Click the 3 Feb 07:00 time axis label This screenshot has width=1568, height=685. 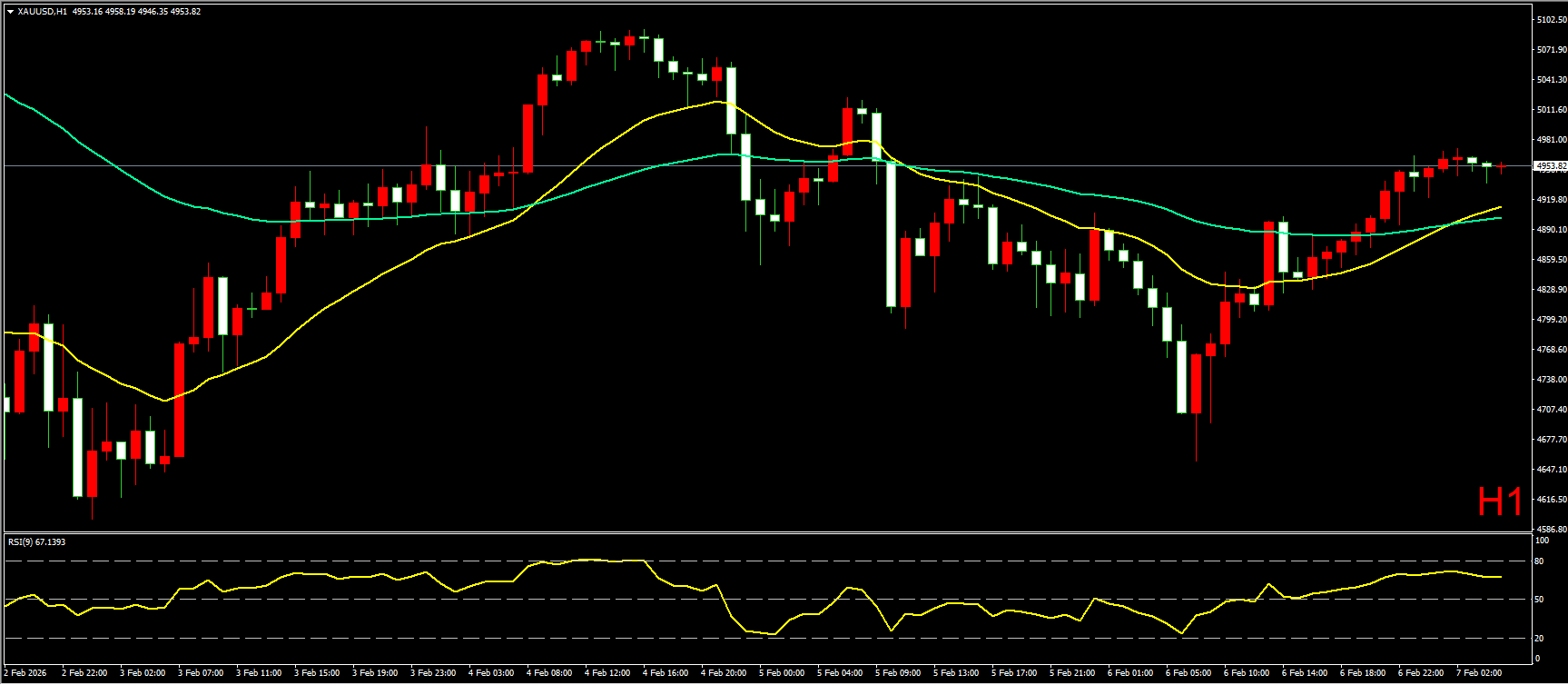pyautogui.click(x=201, y=673)
